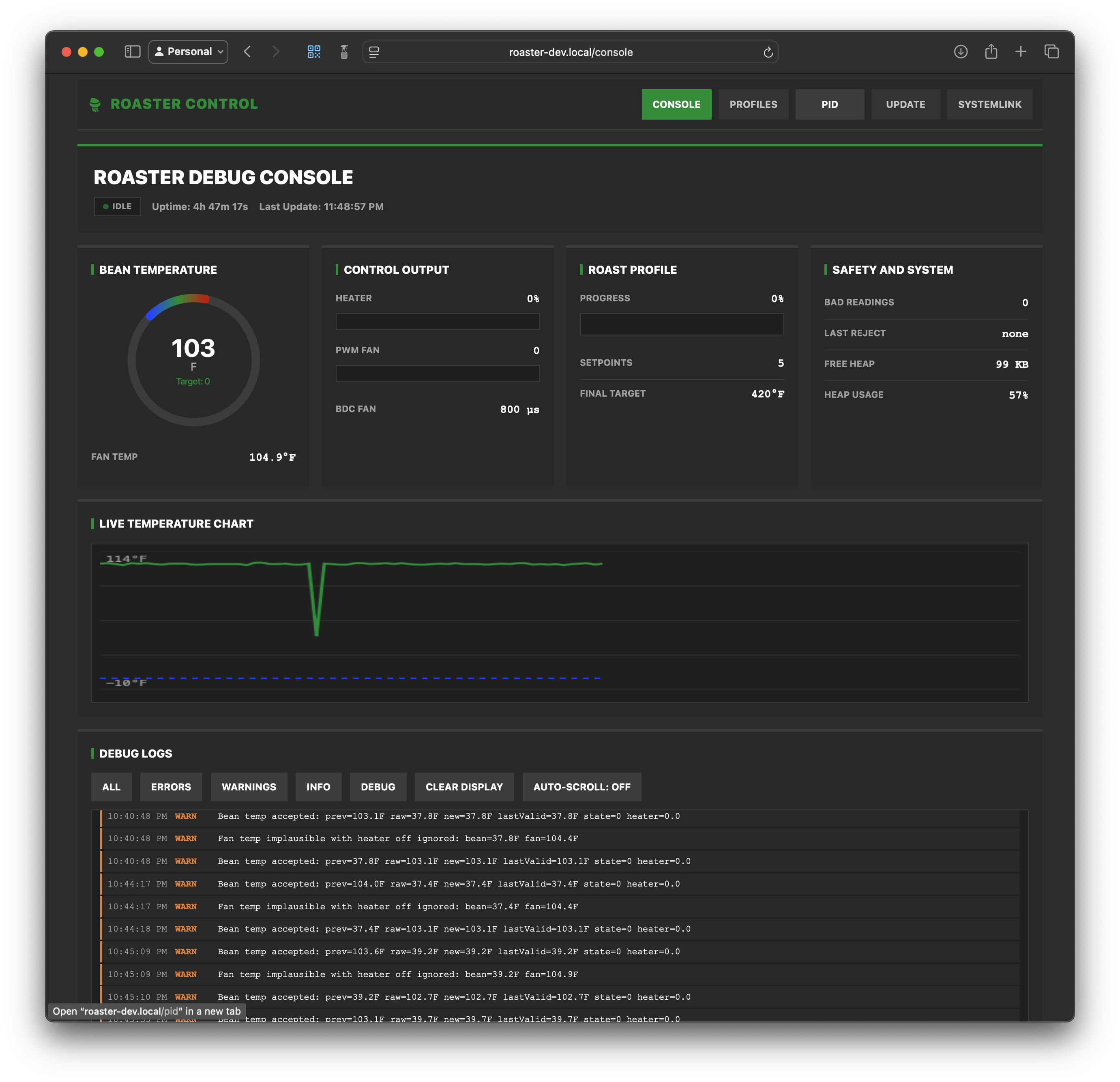Show Safari downloads
1120x1082 pixels.
pos(961,52)
